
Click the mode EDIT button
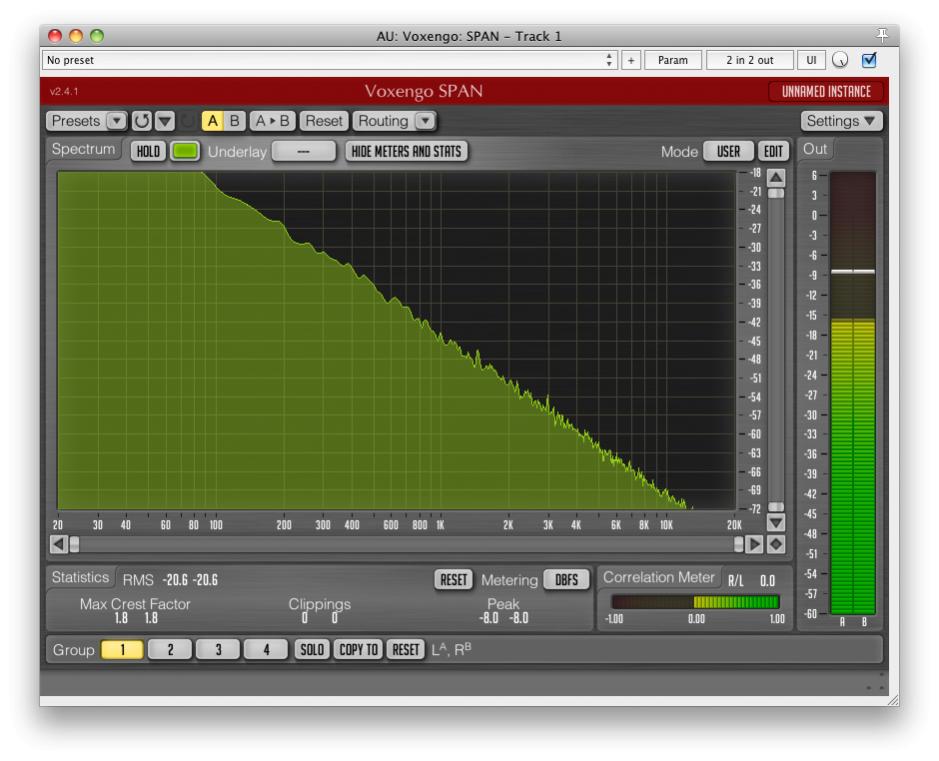(x=773, y=151)
